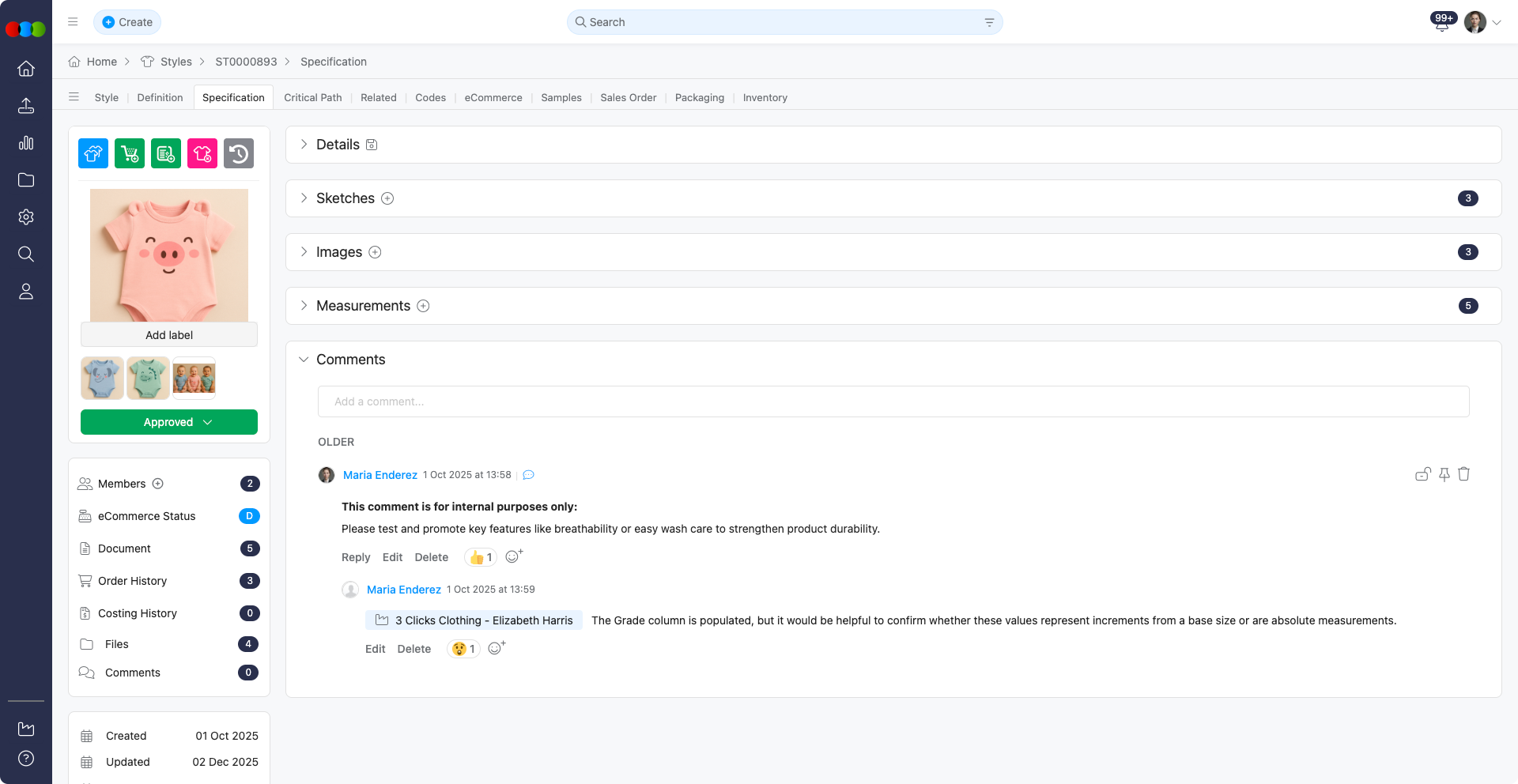The height and width of the screenshot is (784, 1518).
Task: Open the Upload panel in the sidebar
Action: pyautogui.click(x=26, y=105)
